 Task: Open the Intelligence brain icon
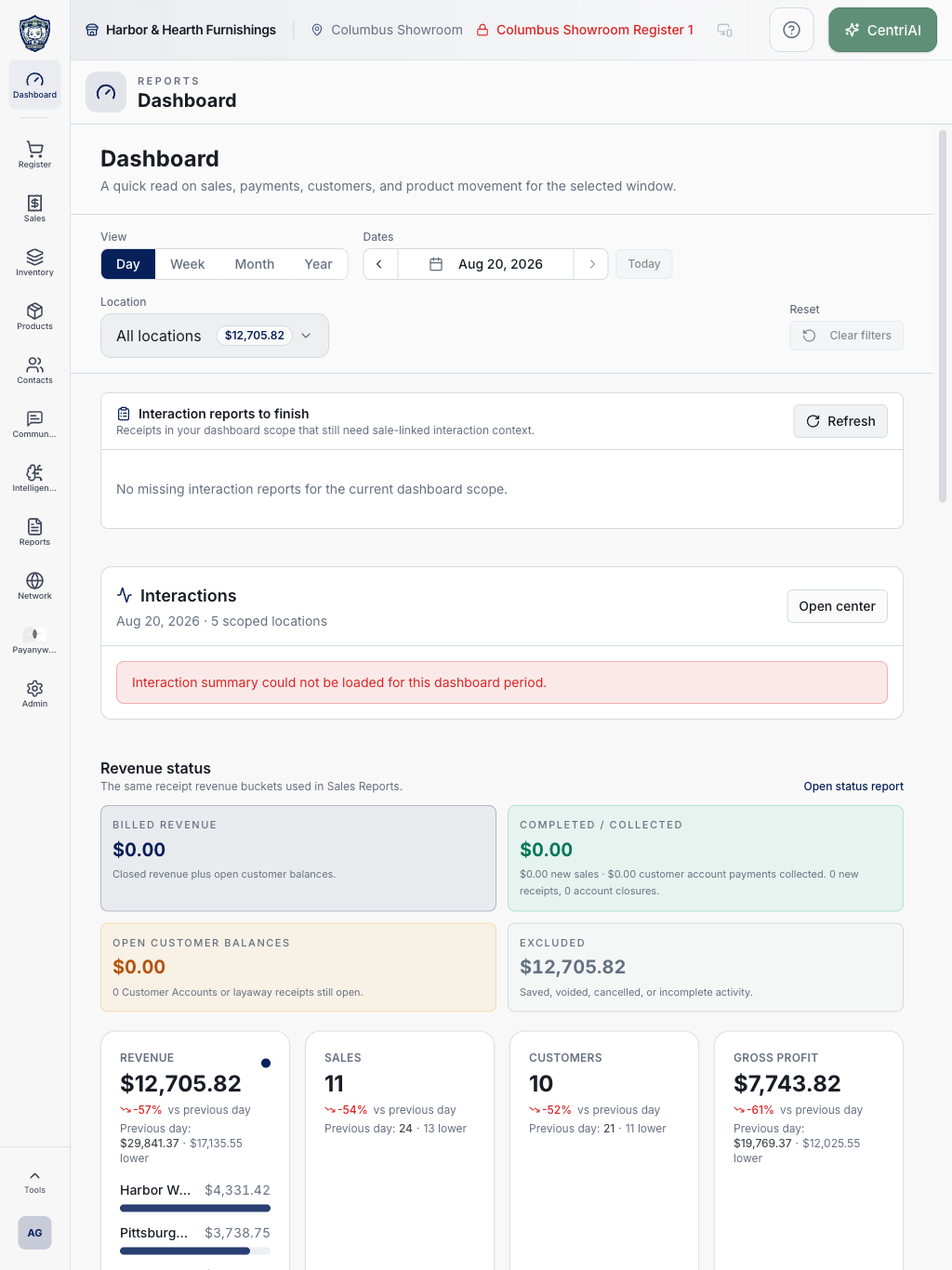pos(34,472)
